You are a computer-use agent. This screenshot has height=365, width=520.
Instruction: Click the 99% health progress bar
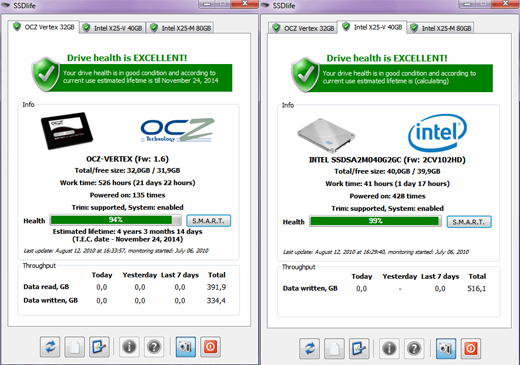(375, 221)
